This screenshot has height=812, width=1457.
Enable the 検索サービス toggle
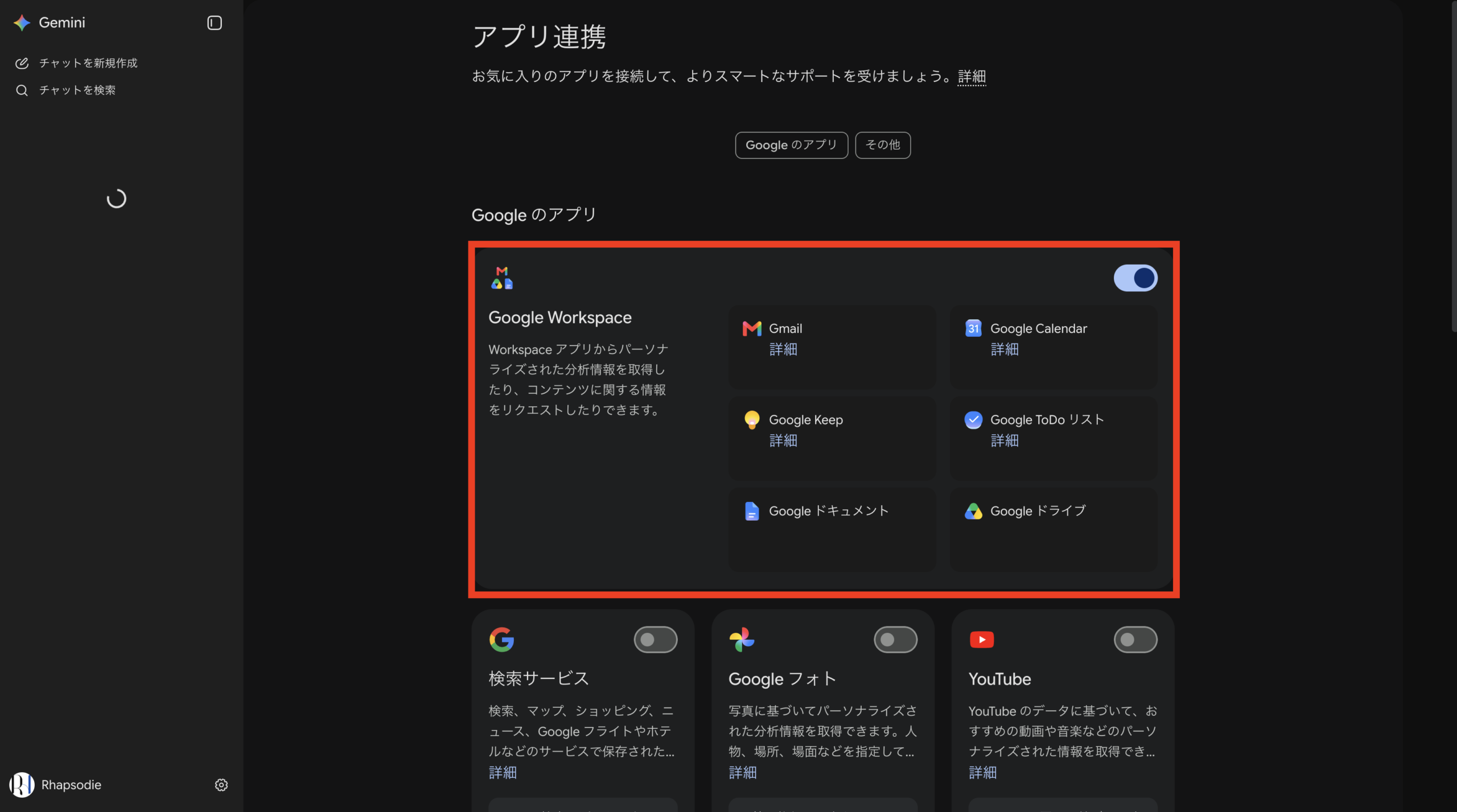656,640
